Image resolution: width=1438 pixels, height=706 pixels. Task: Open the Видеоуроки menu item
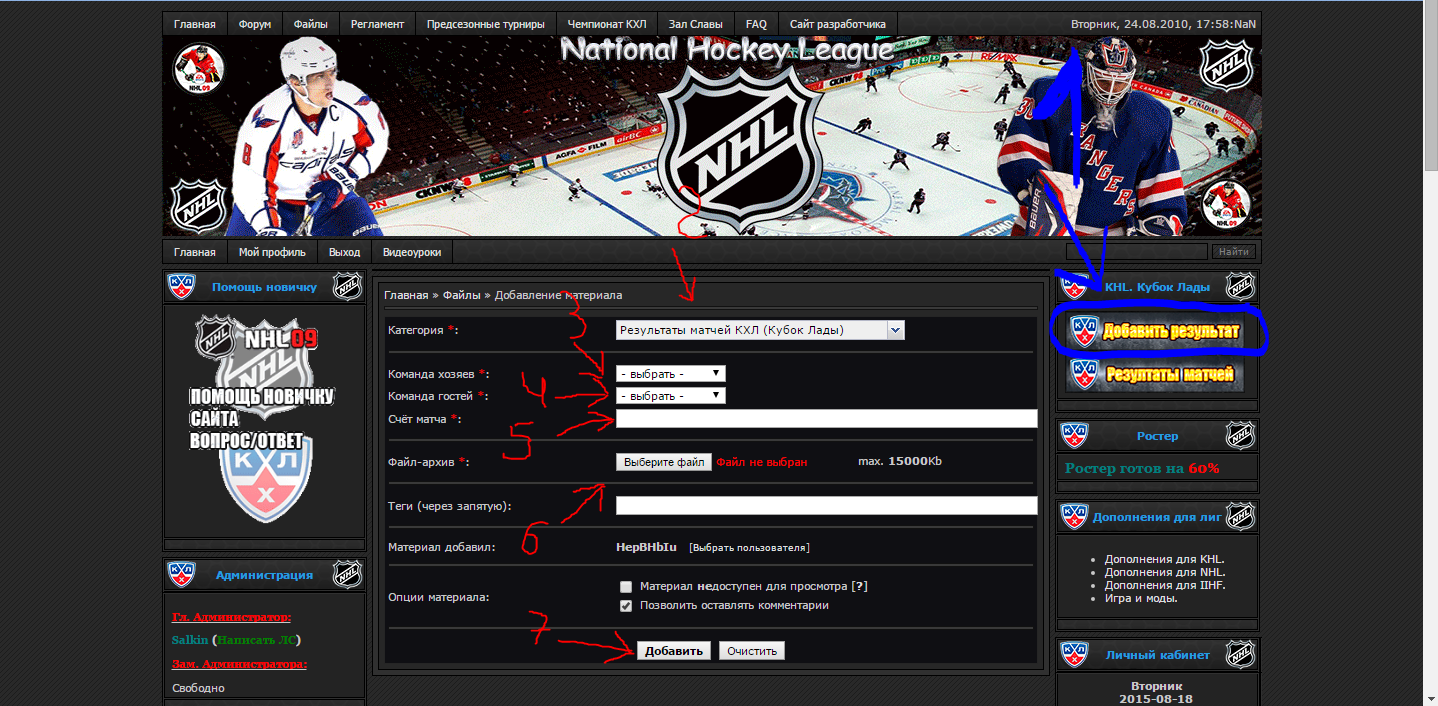pyautogui.click(x=411, y=252)
